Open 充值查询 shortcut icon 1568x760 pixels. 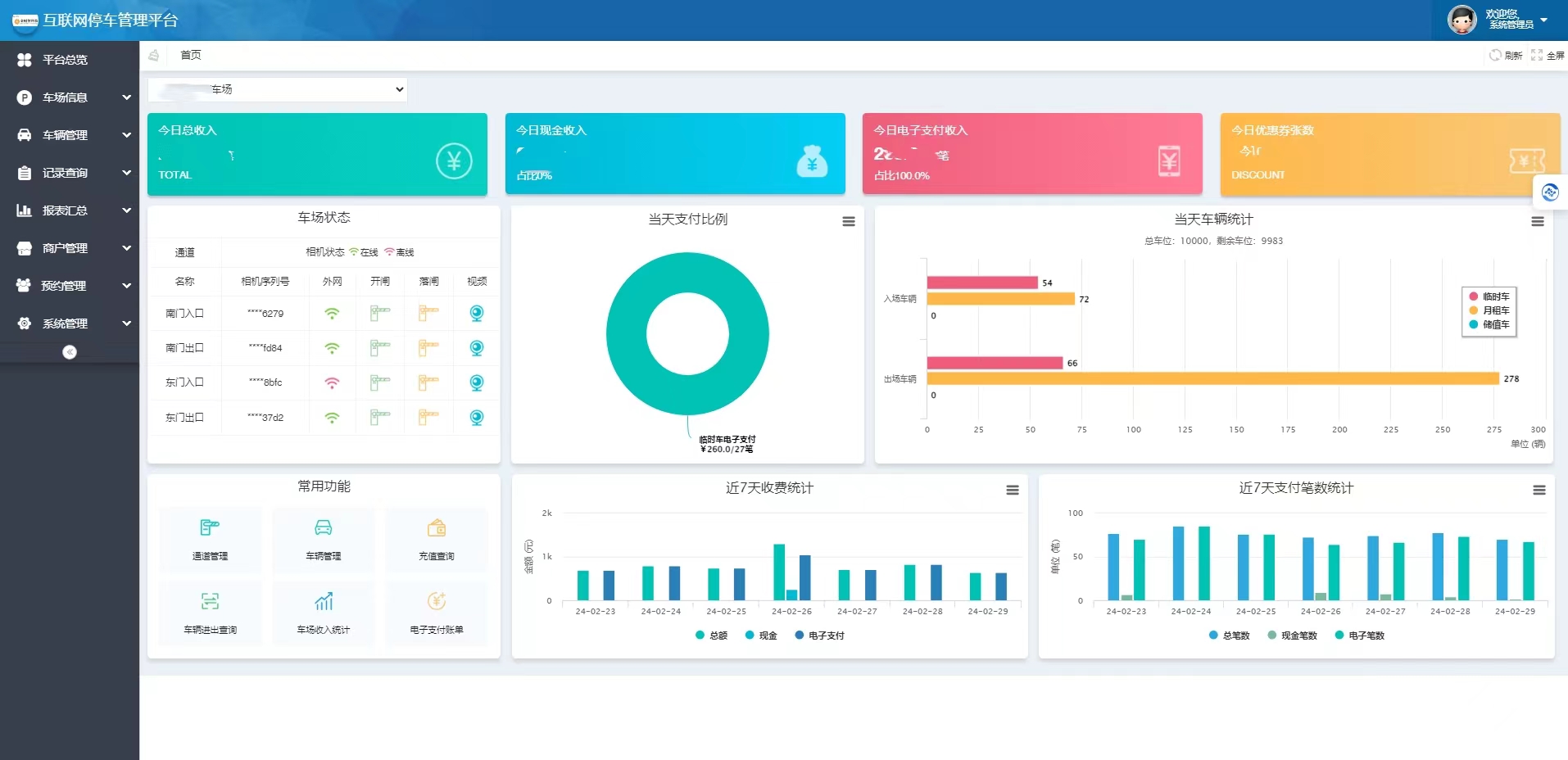tap(437, 528)
